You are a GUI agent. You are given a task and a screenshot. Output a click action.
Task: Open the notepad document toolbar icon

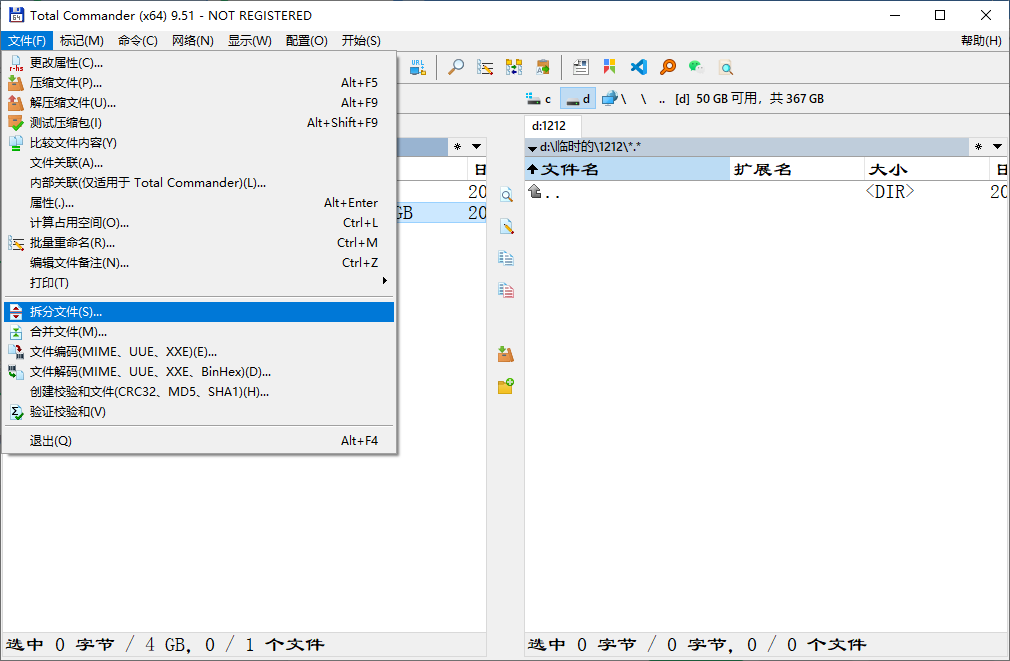click(x=580, y=67)
